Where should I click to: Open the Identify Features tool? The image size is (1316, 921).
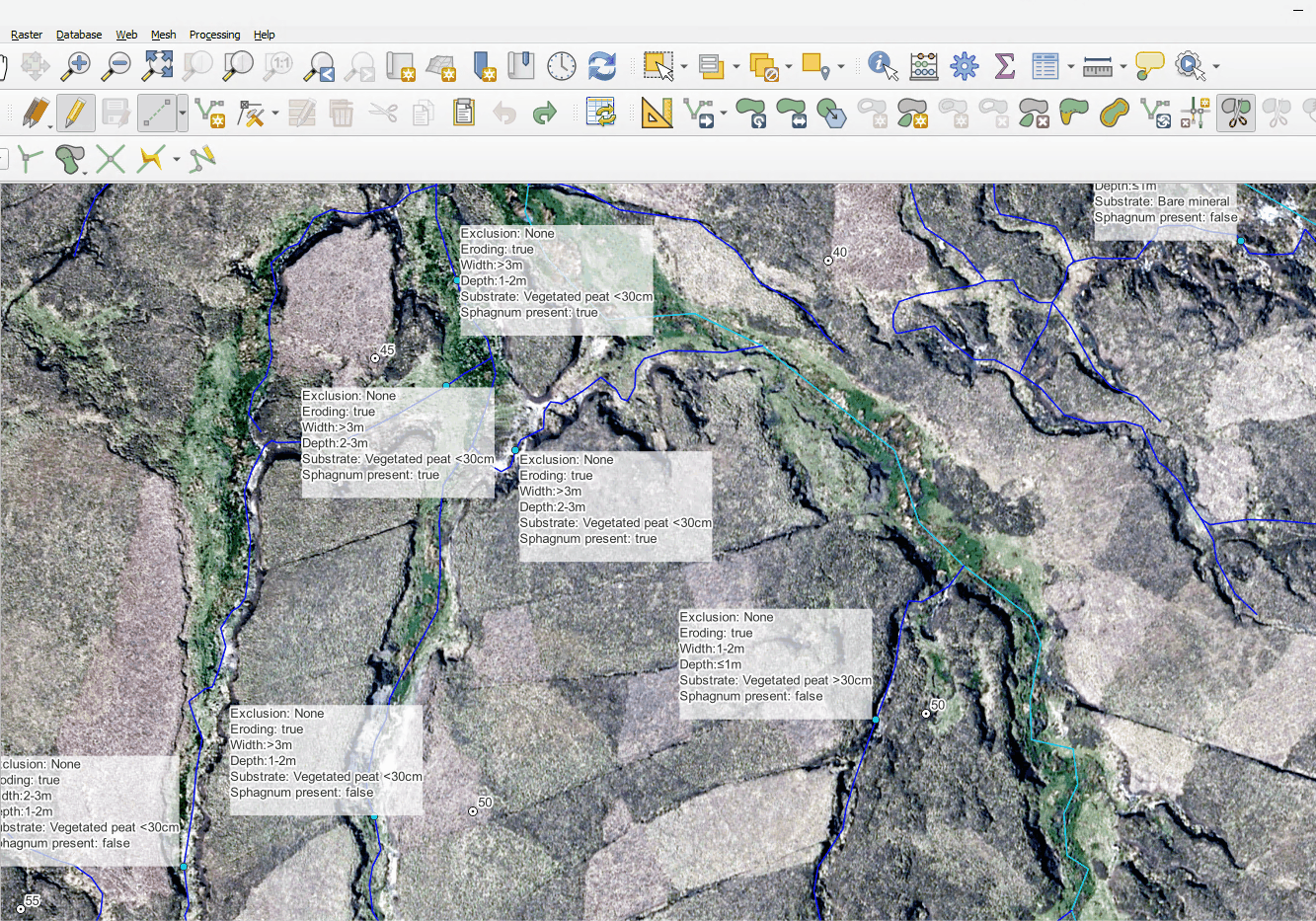click(x=883, y=66)
